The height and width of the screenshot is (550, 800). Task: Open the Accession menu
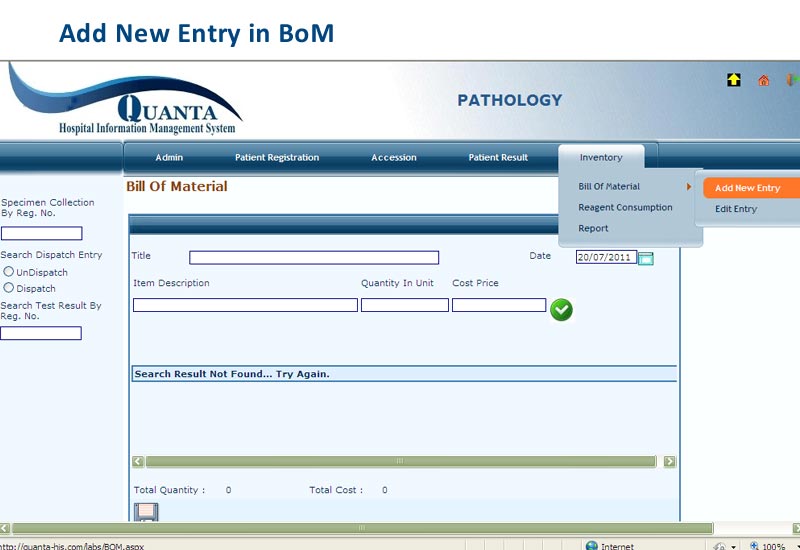pos(394,158)
